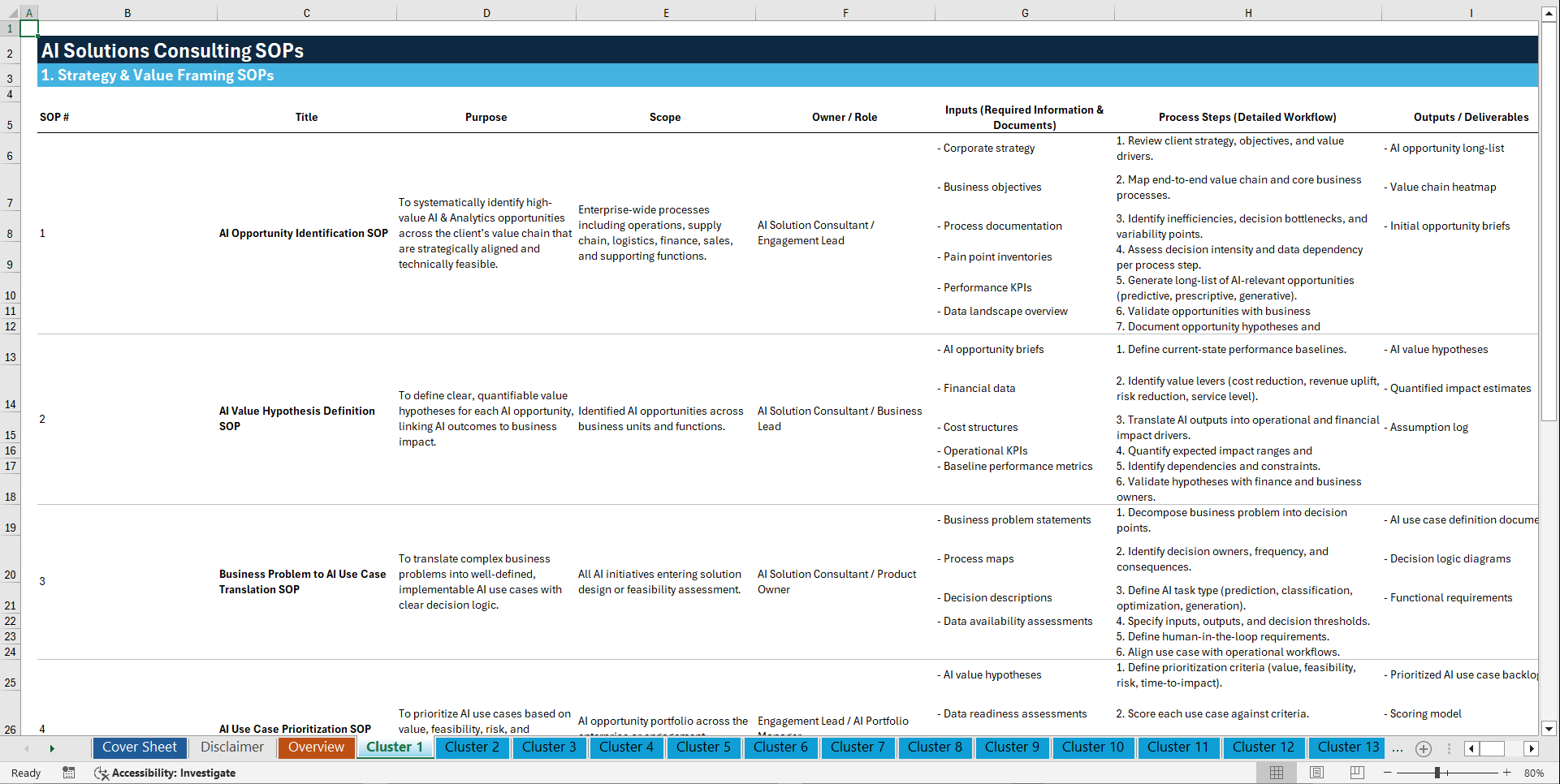1560x784 pixels.
Task: Expand hidden tabs via left scroll arrow
Action: pos(26,748)
